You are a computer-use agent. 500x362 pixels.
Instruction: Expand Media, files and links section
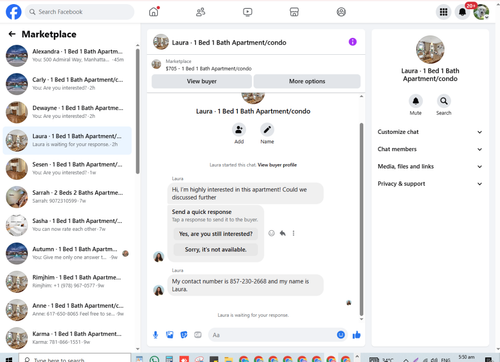click(430, 167)
